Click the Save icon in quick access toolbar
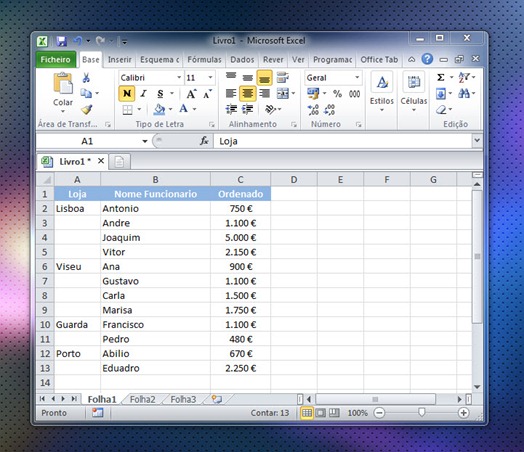The height and width of the screenshot is (452, 524). click(61, 41)
